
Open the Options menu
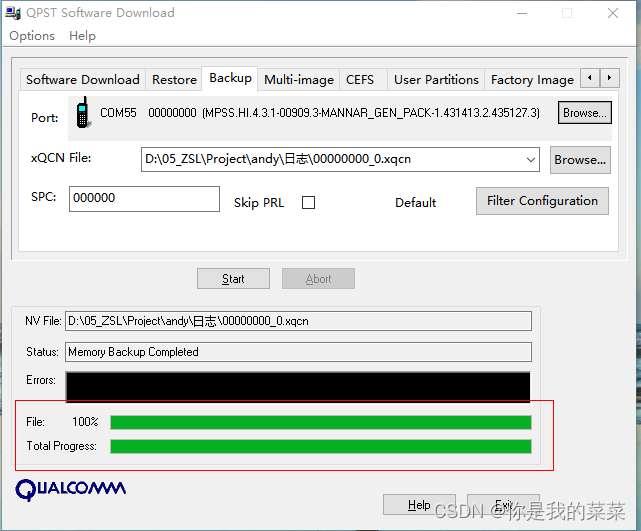click(32, 36)
